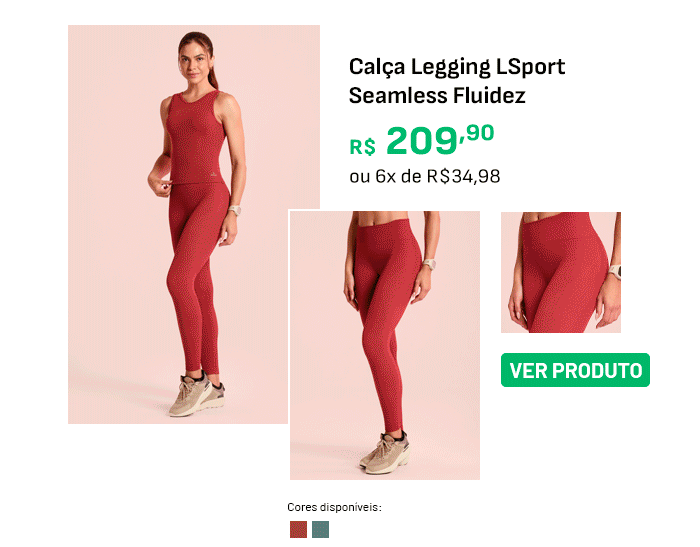This screenshot has height=547, width=700.
Task: Open the middle leggings photo
Action: click(x=385, y=345)
